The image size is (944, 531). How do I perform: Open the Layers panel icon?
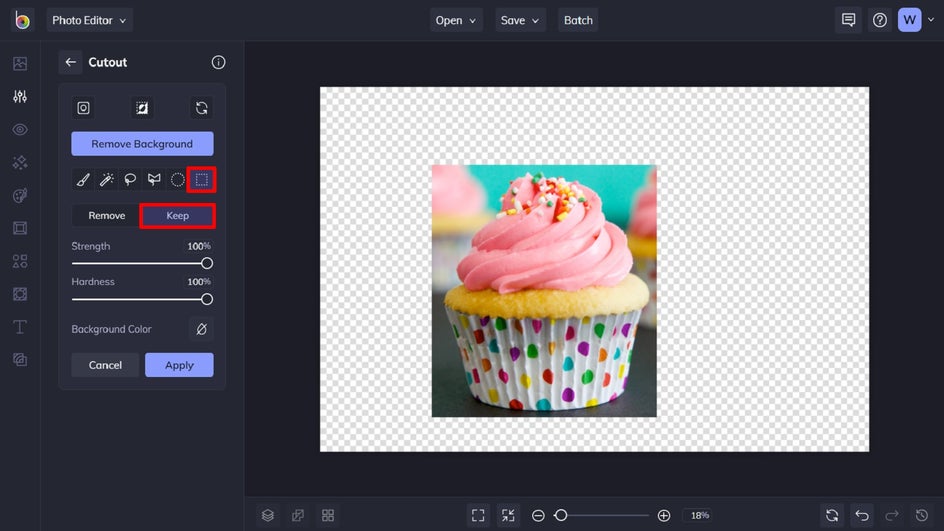point(268,515)
